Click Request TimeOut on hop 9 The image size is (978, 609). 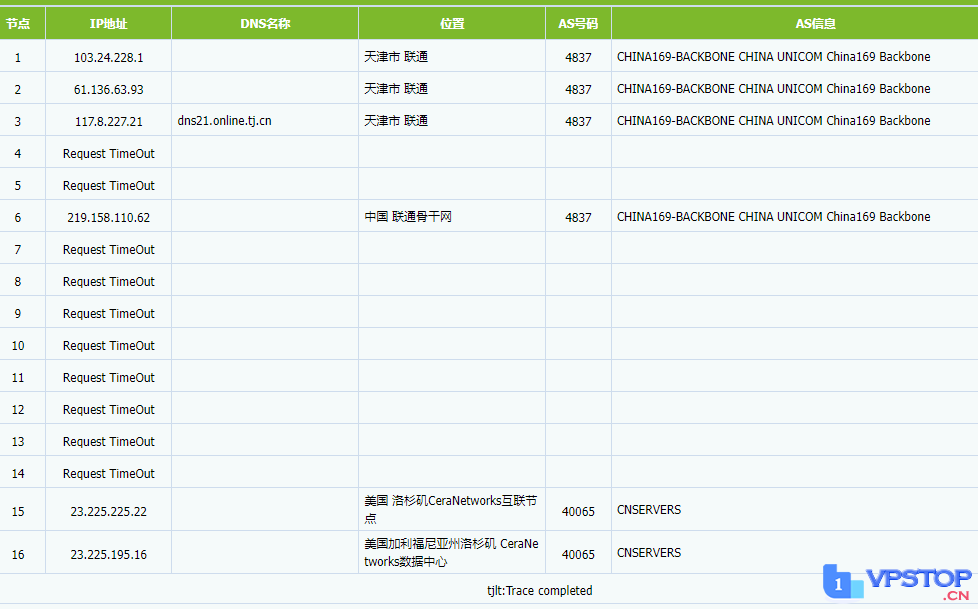point(109,313)
